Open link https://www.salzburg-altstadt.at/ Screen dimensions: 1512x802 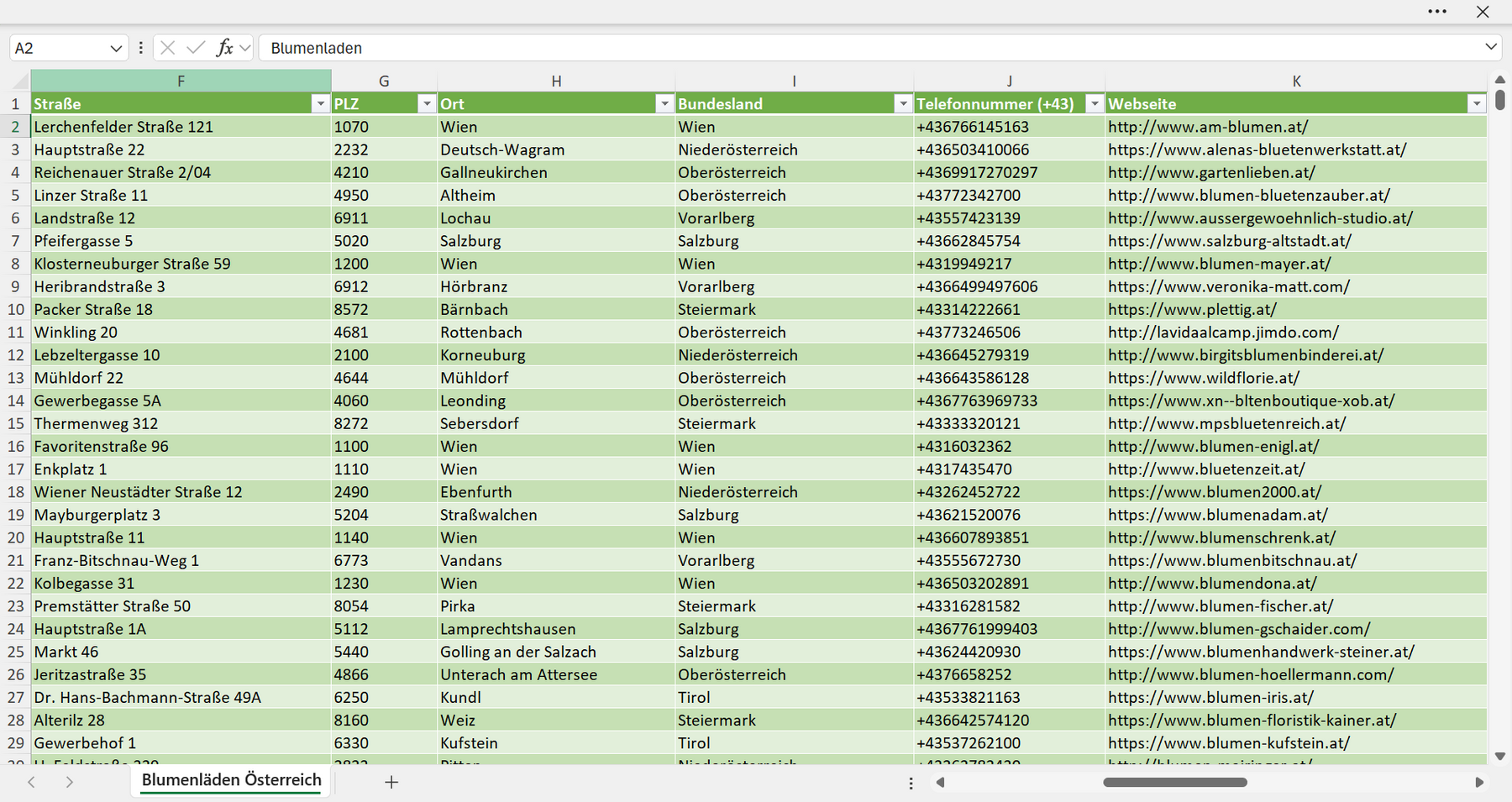1230,241
